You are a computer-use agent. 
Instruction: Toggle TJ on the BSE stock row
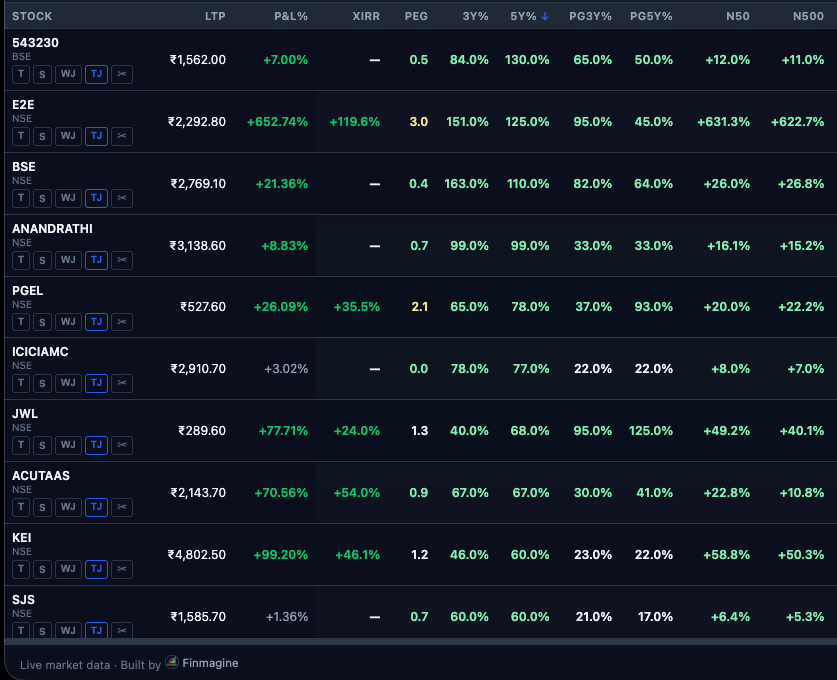pos(96,198)
